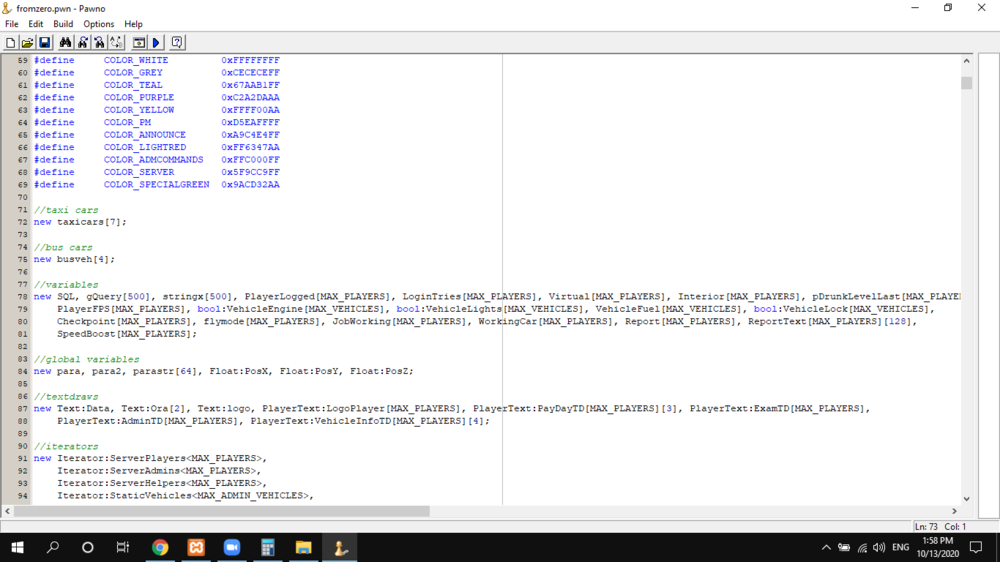Open Zoom from the taskbar
The height and width of the screenshot is (562, 1000).
[x=232, y=547]
